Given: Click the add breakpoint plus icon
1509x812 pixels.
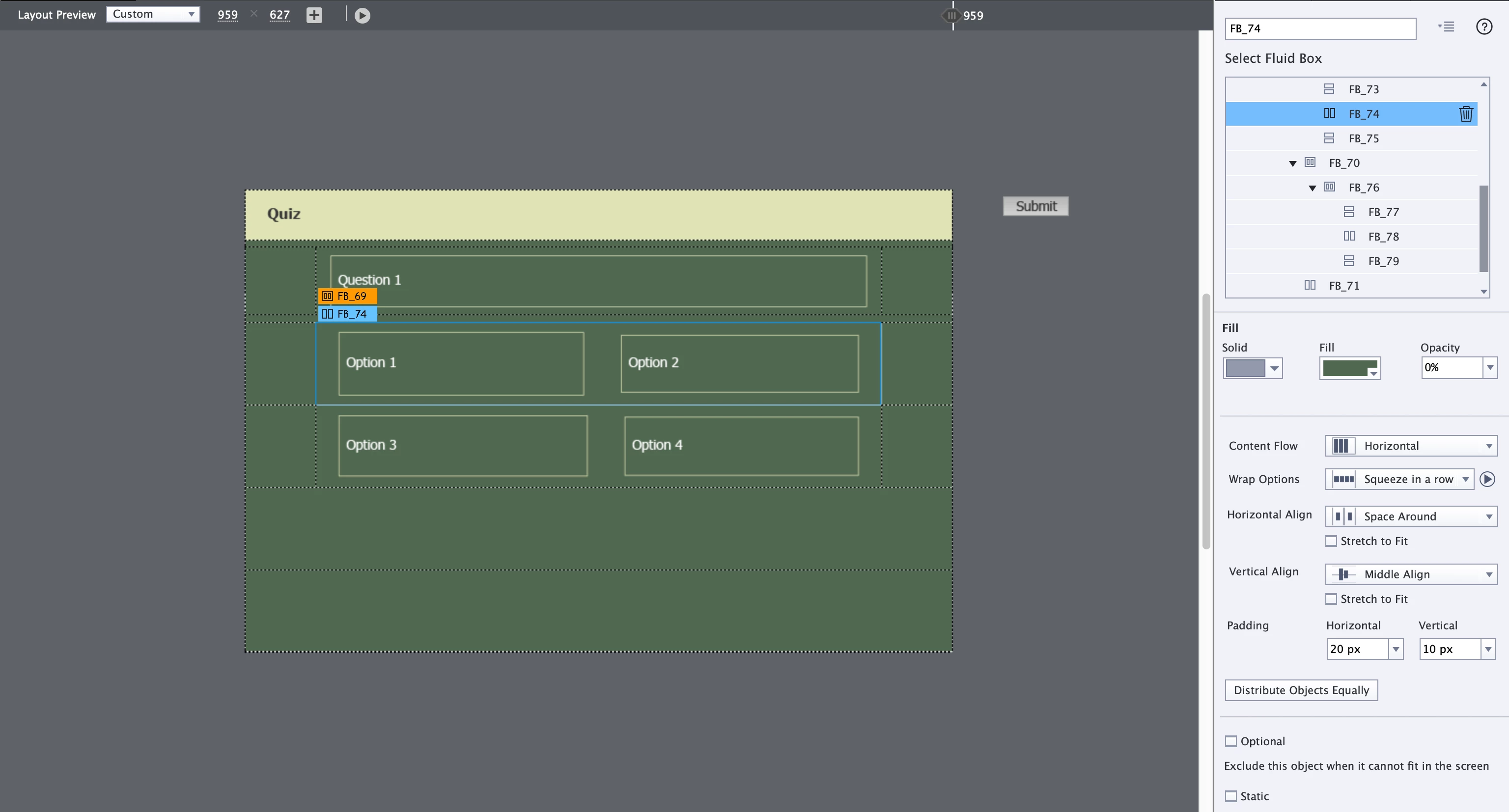Looking at the screenshot, I should coord(314,15).
